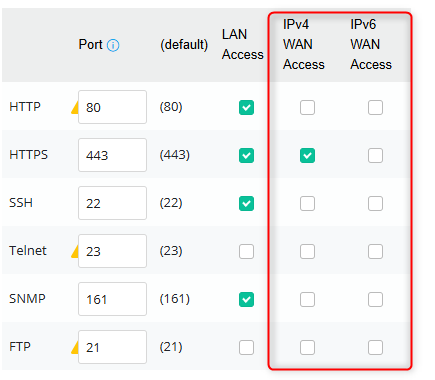Enable HTTP IPv4 WAN Access
Screen dimensions: 435x380
click(307, 107)
